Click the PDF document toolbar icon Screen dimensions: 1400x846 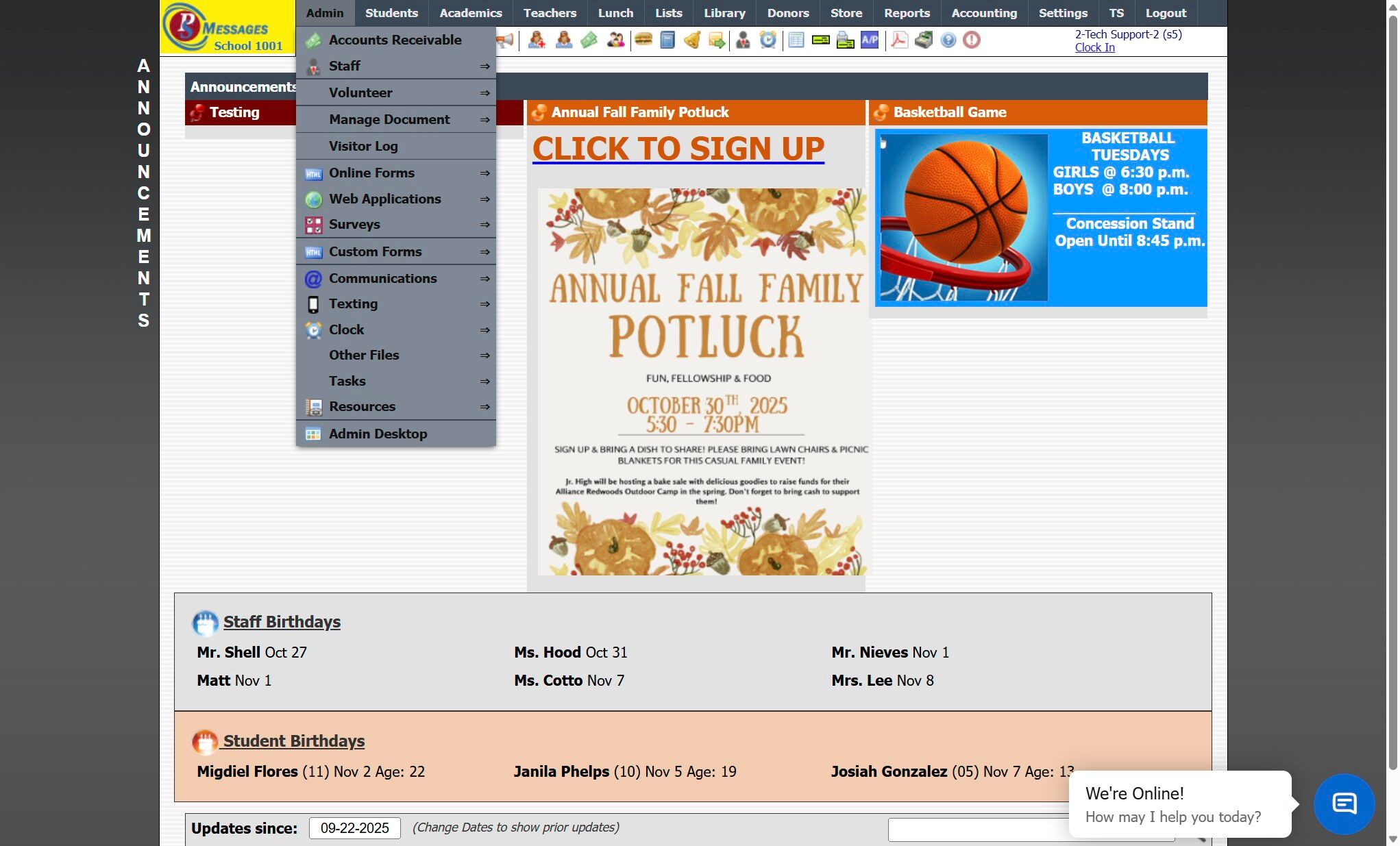click(x=899, y=40)
